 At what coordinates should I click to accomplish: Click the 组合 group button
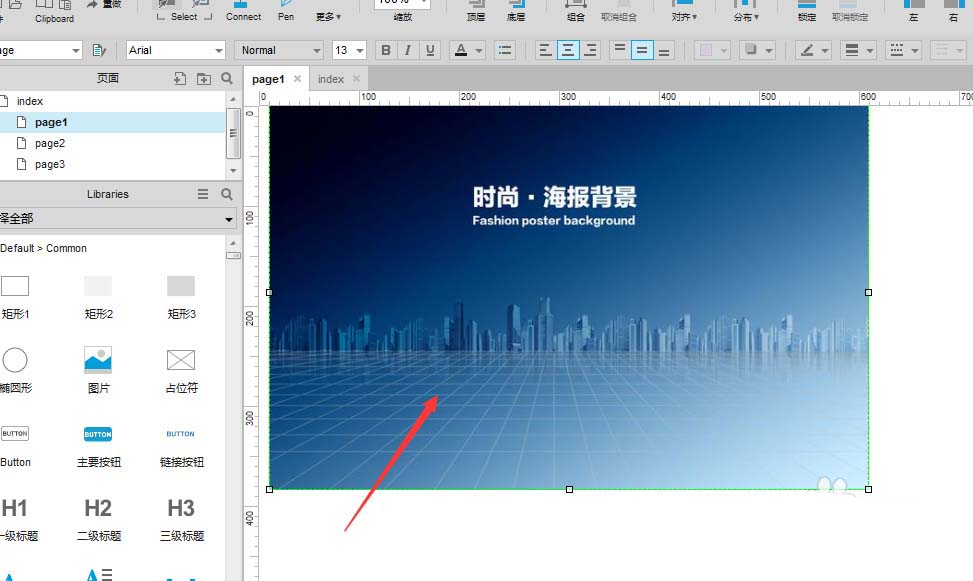575,11
